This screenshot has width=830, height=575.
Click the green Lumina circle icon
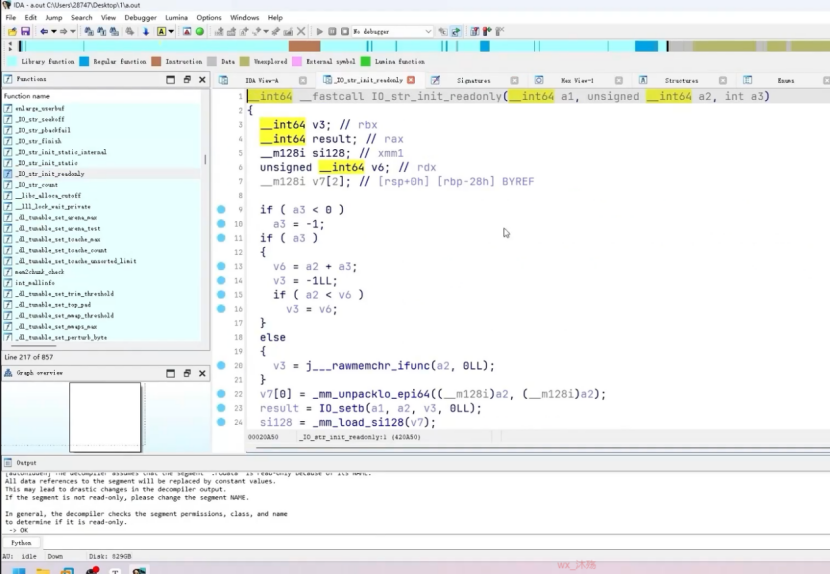(200, 32)
